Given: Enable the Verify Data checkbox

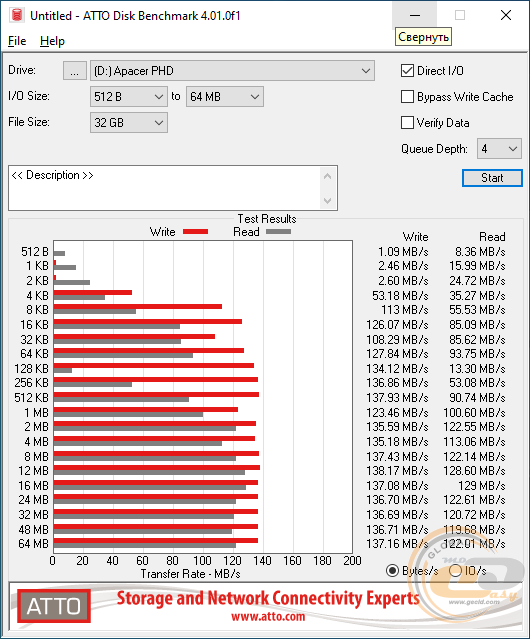Looking at the screenshot, I should 407,123.
